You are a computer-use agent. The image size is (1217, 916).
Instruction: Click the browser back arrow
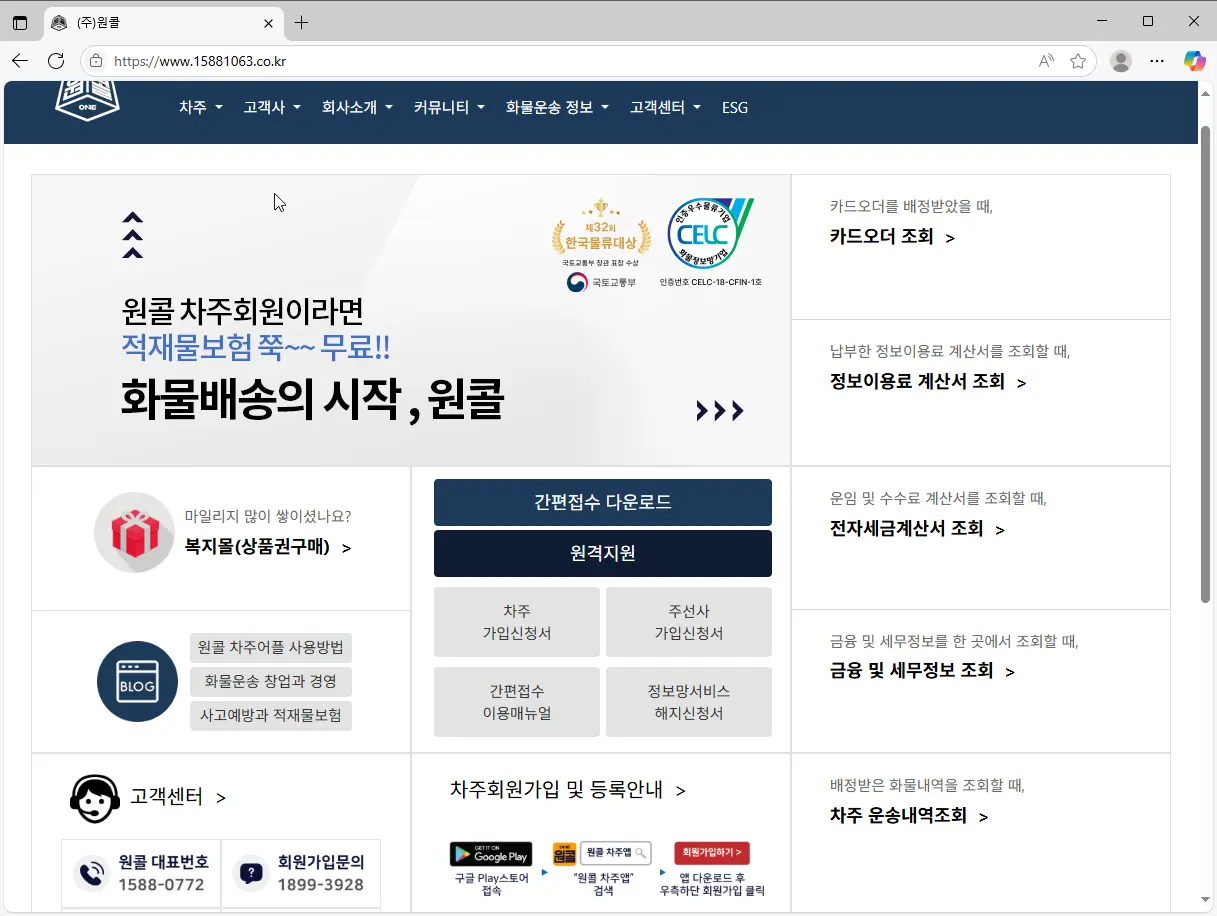(x=20, y=61)
